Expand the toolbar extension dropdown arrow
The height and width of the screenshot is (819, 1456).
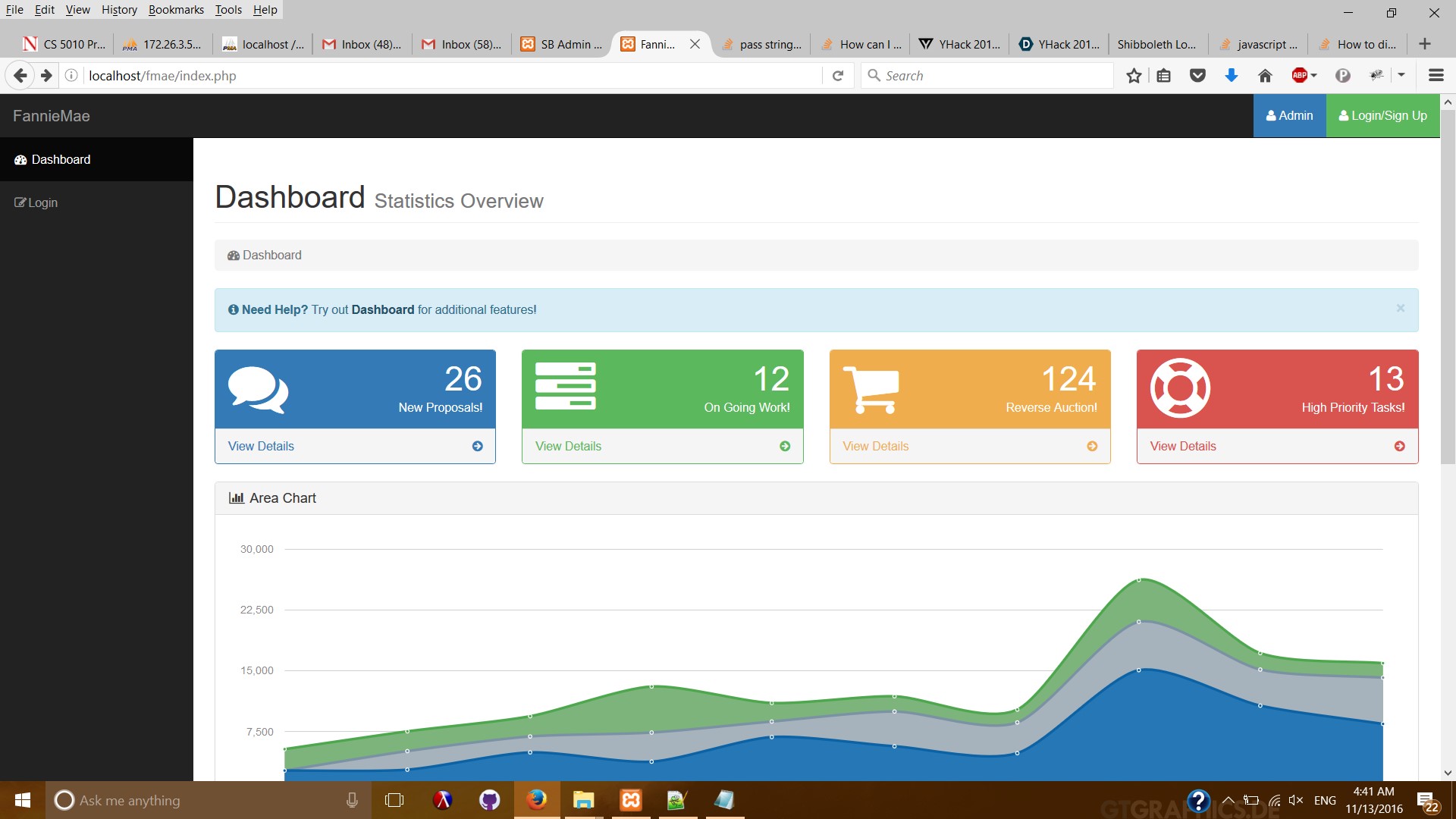(1401, 76)
